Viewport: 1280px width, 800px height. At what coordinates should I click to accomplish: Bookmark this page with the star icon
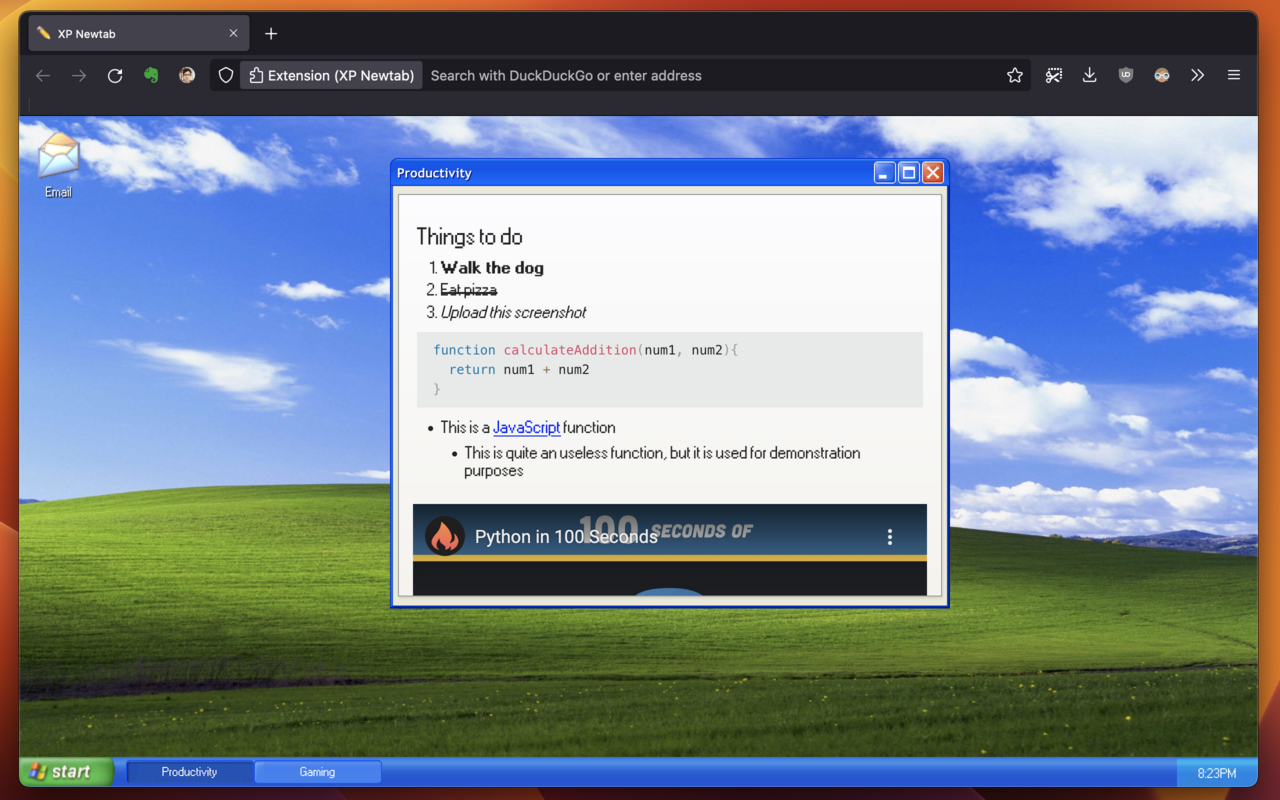click(x=1015, y=75)
